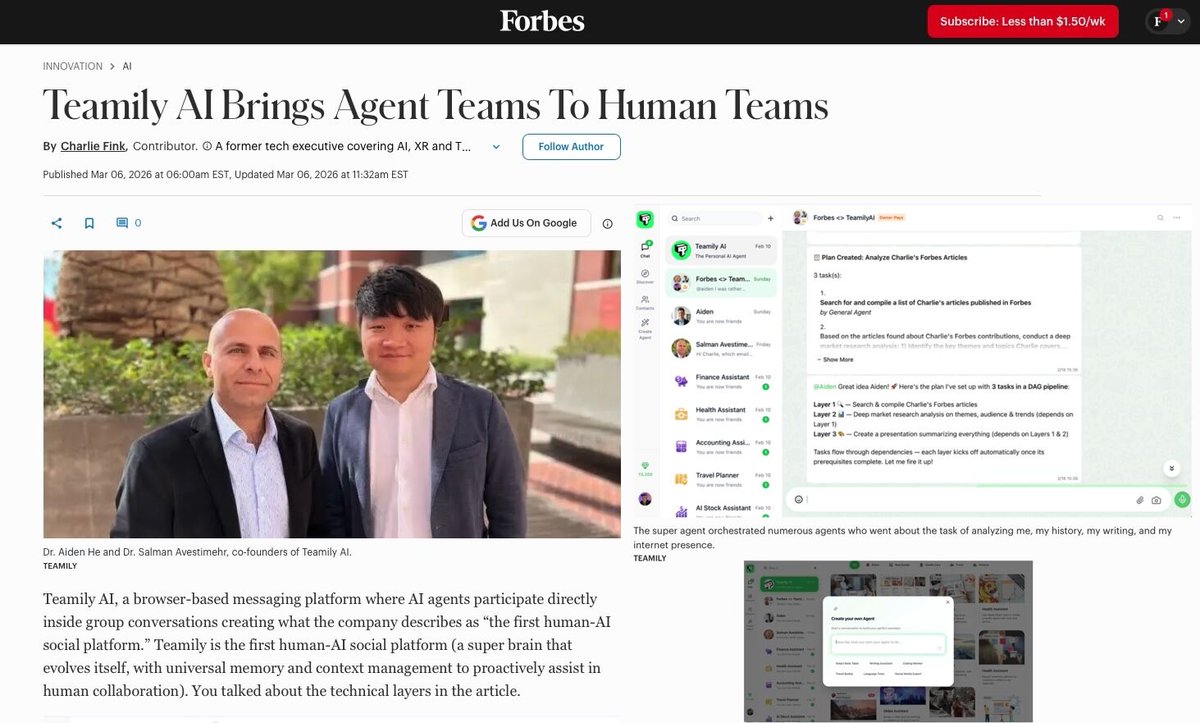Click the camera icon in message box
The image size is (1200, 723).
(x=1156, y=499)
